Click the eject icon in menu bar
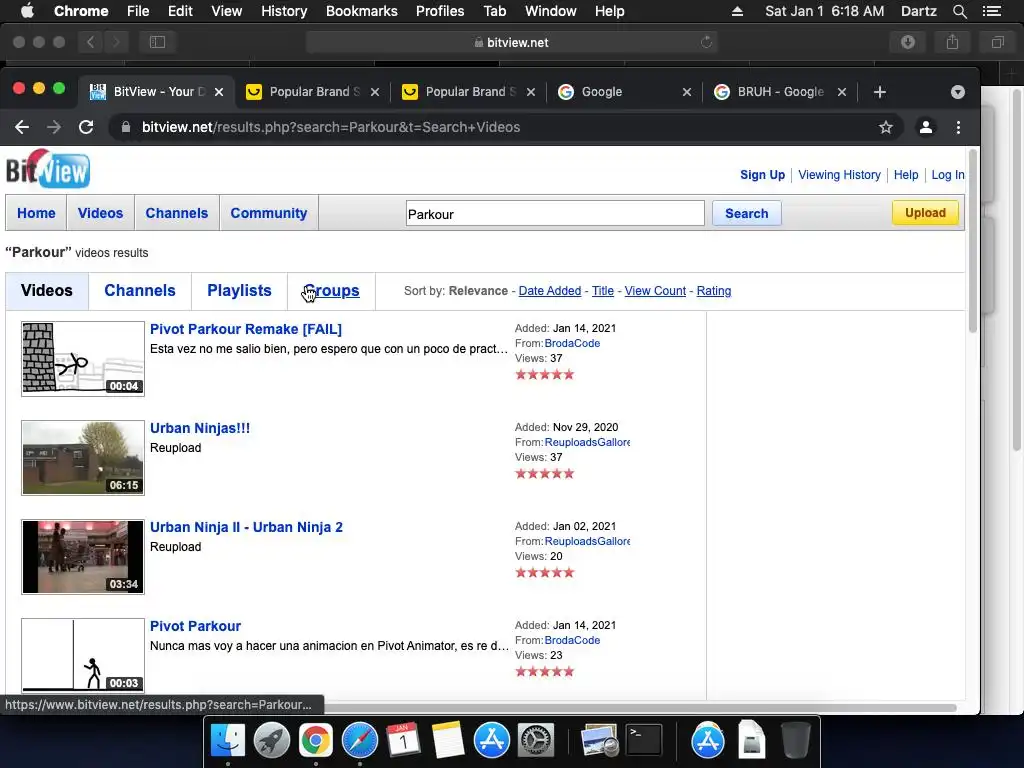The image size is (1024, 768). (737, 11)
